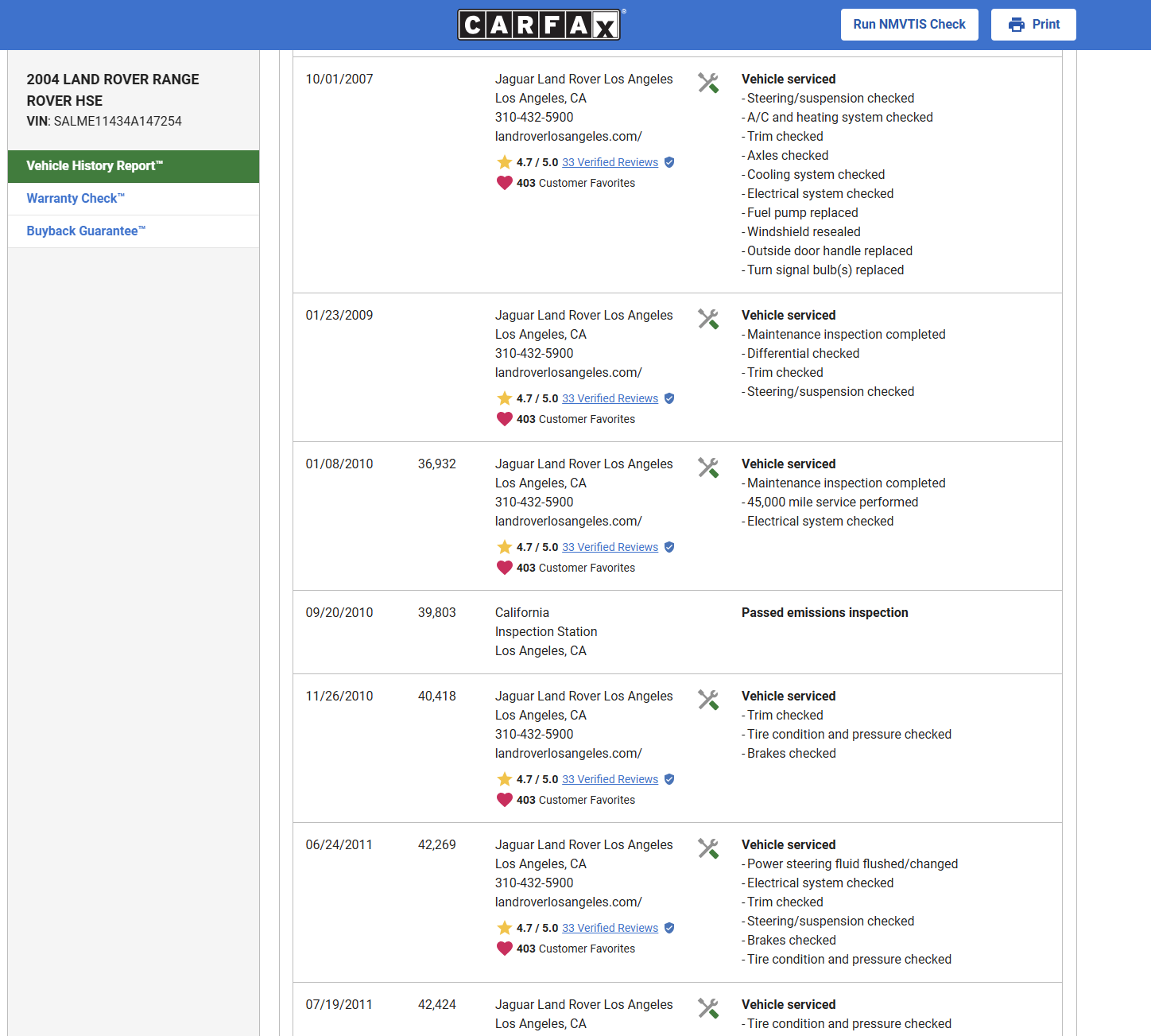The height and width of the screenshot is (1036, 1151).
Task: Click phone 310-432-5900 in 10/01/2007 entry
Action: click(x=534, y=118)
